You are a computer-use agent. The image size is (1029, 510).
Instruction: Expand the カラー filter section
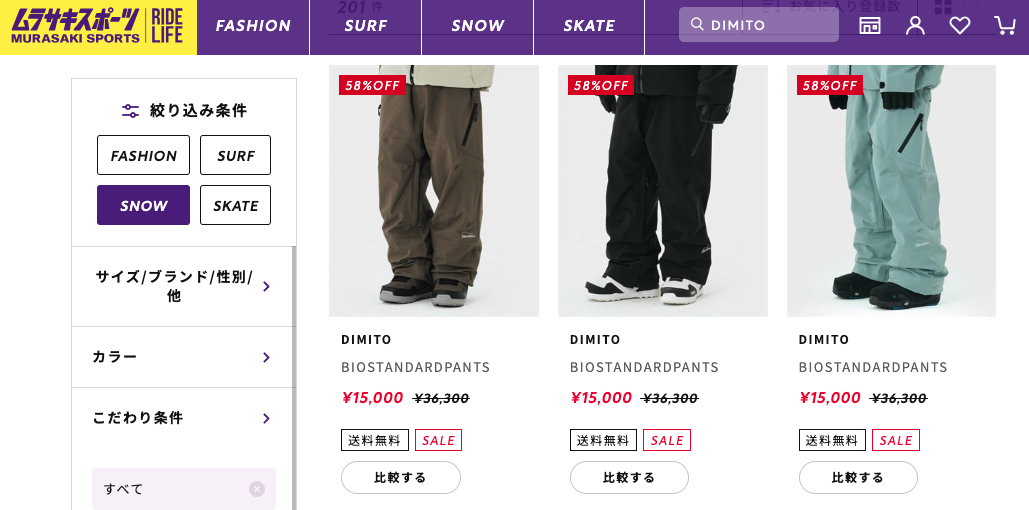184,357
